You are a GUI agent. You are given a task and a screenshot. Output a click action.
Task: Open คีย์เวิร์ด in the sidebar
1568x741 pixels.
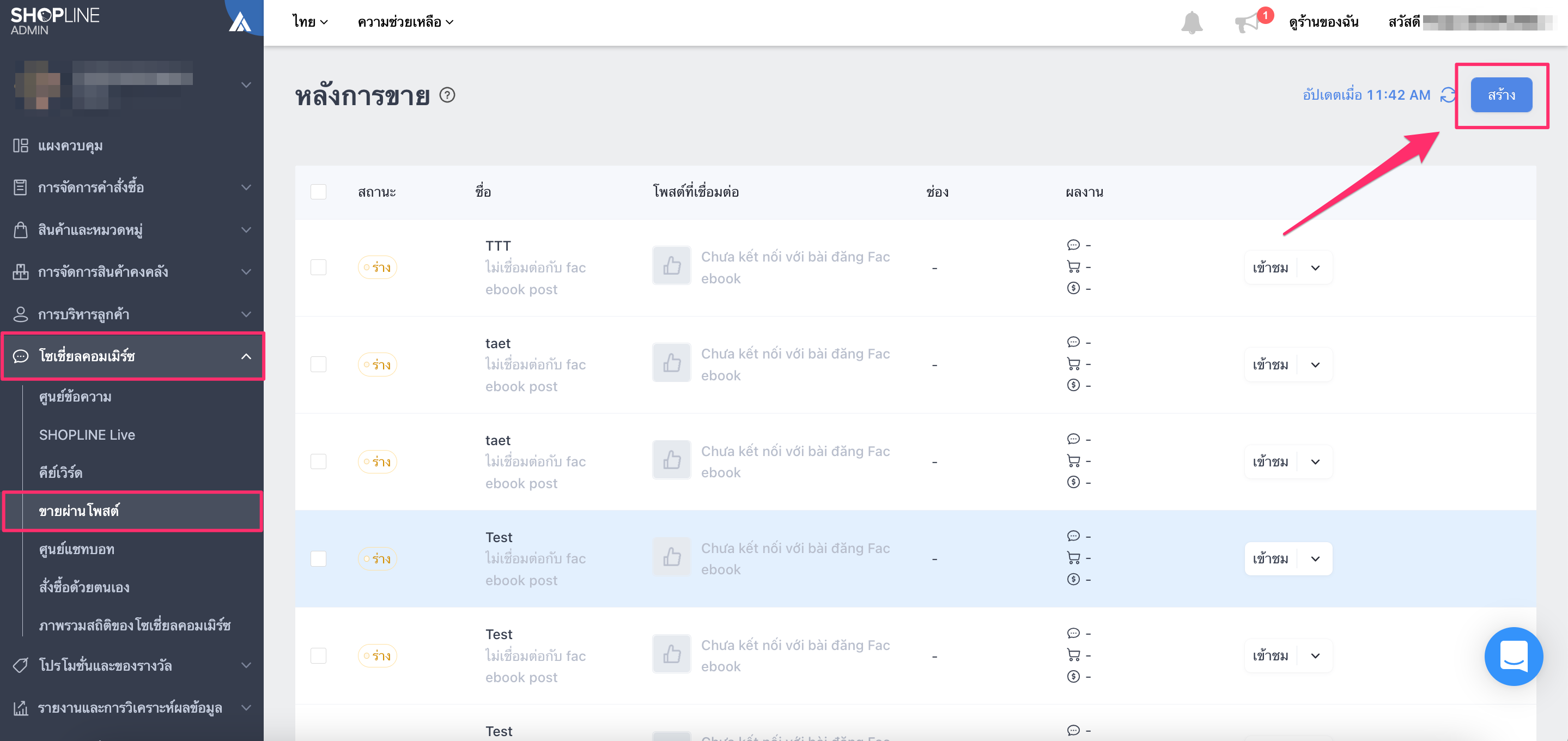[x=60, y=472]
